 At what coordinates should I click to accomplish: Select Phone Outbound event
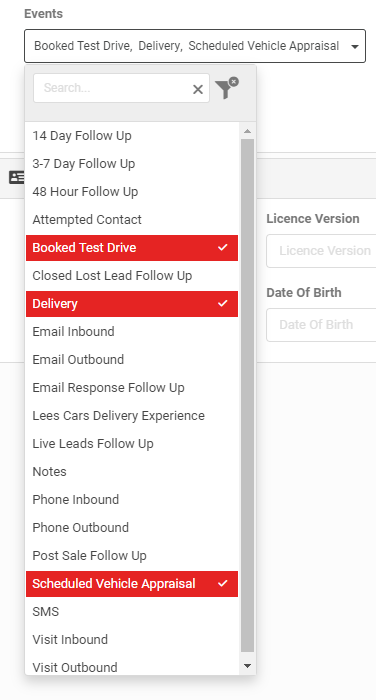point(132,528)
